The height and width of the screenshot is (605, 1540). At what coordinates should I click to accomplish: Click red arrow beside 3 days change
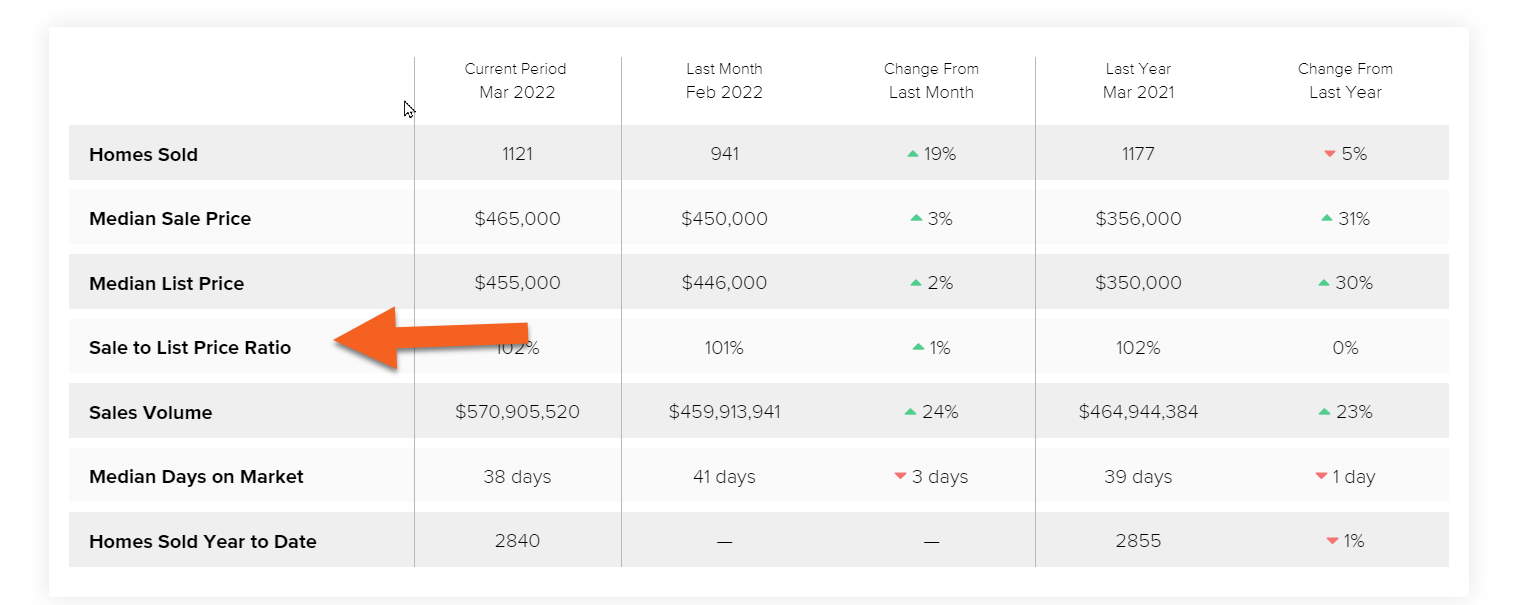pyautogui.click(x=900, y=477)
